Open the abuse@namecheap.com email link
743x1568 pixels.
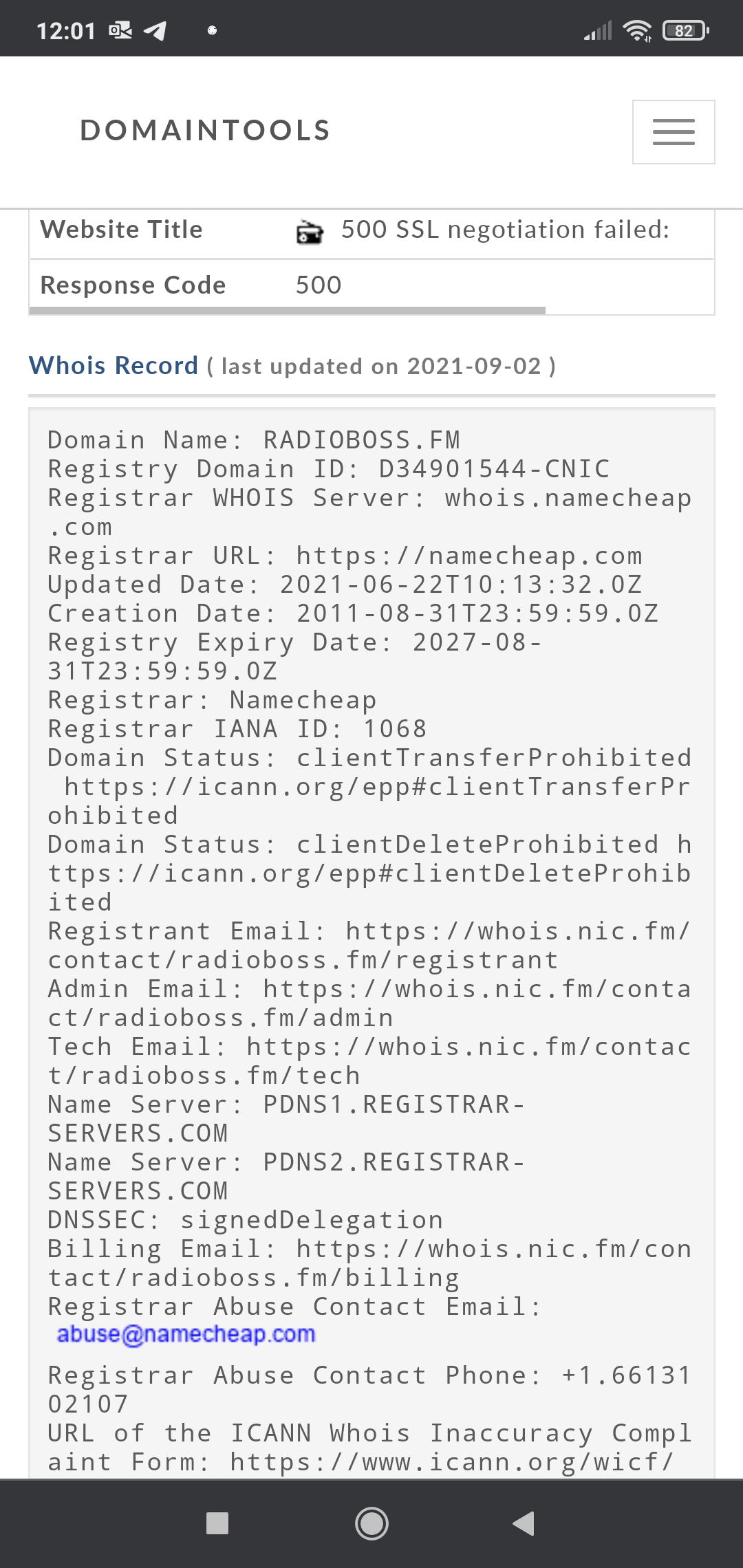pos(186,1334)
